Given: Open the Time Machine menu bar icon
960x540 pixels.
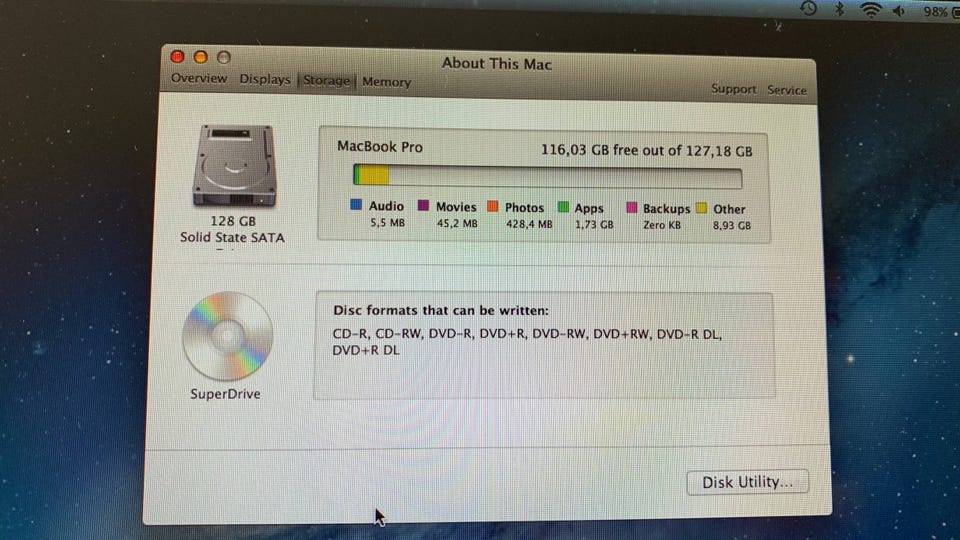Looking at the screenshot, I should [808, 9].
